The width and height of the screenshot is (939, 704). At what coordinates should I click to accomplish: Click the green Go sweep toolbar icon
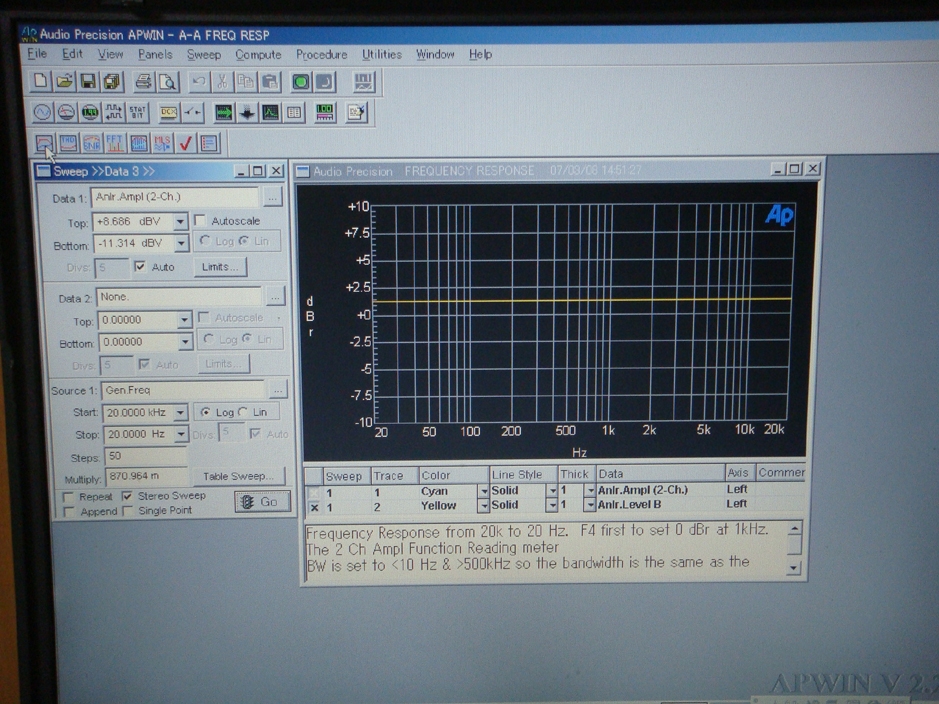pos(301,81)
